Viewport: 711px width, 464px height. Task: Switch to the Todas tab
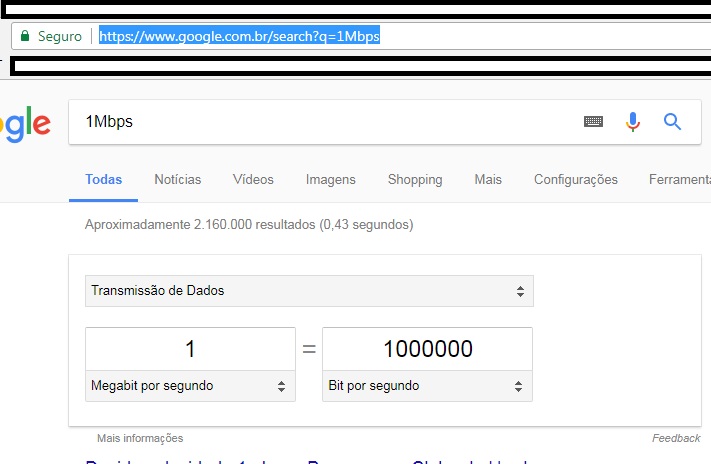pos(103,180)
